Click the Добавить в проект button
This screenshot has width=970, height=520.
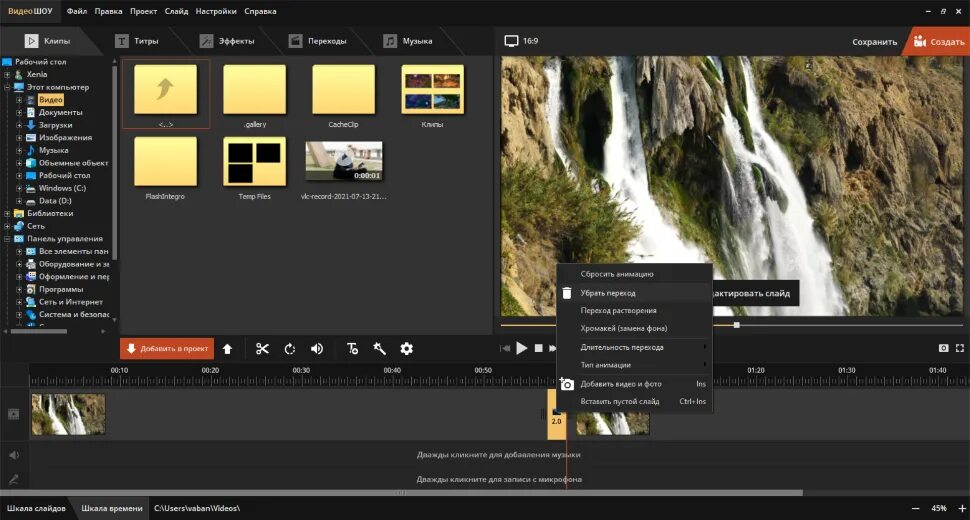167,349
